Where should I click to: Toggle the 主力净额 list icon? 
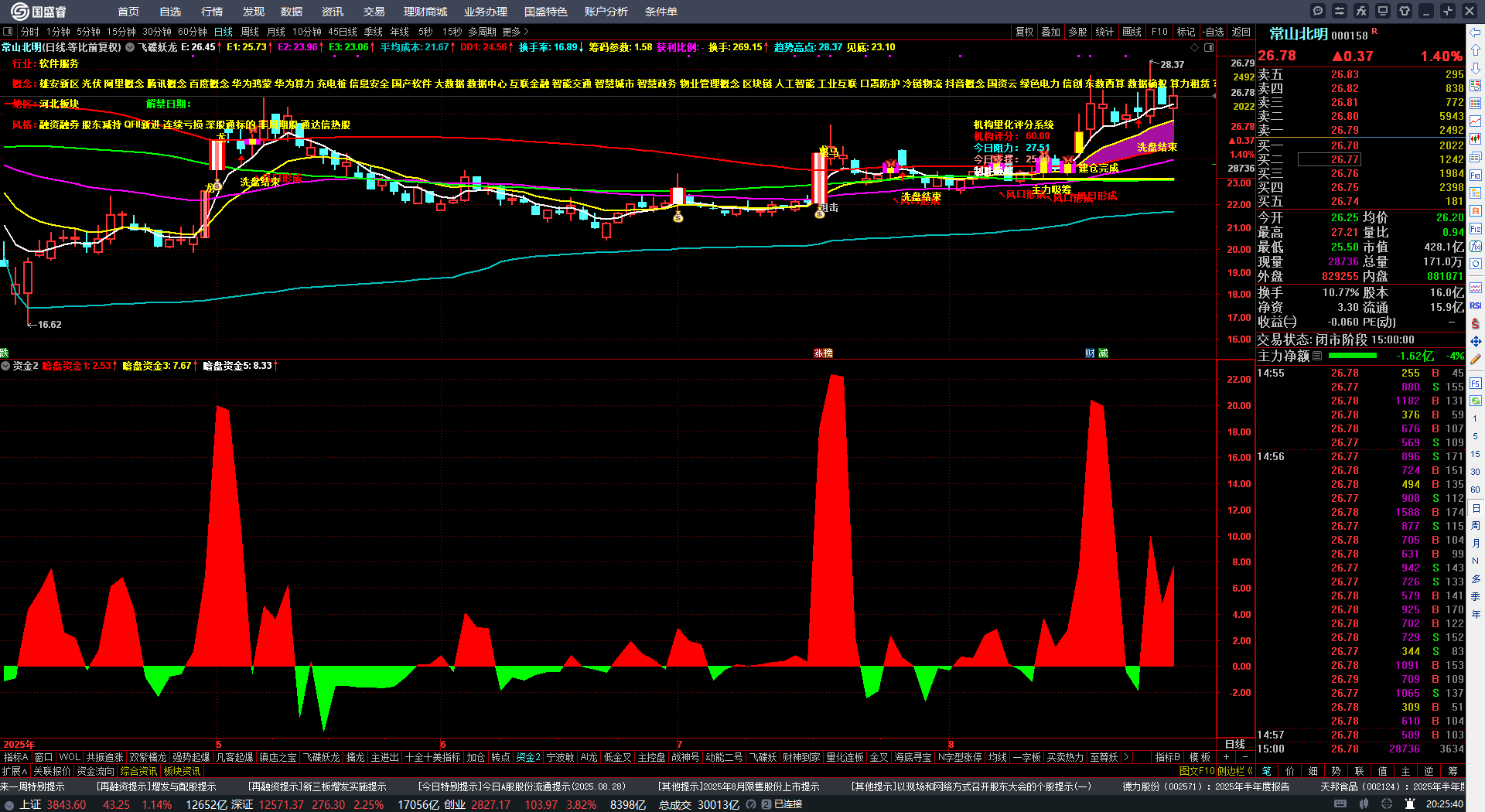pos(1317,356)
